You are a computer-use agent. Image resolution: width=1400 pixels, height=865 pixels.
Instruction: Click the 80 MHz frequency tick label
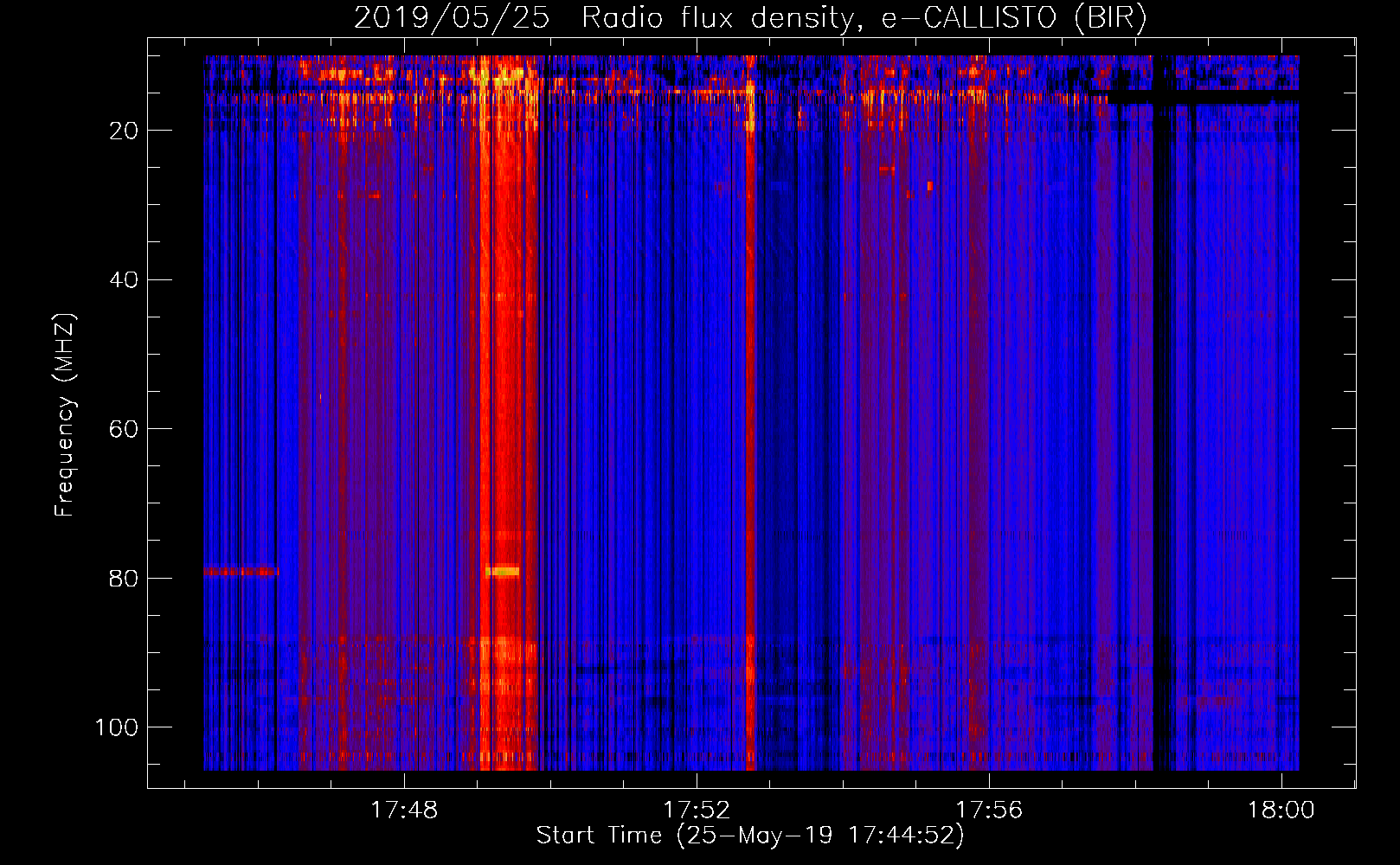pyautogui.click(x=124, y=578)
